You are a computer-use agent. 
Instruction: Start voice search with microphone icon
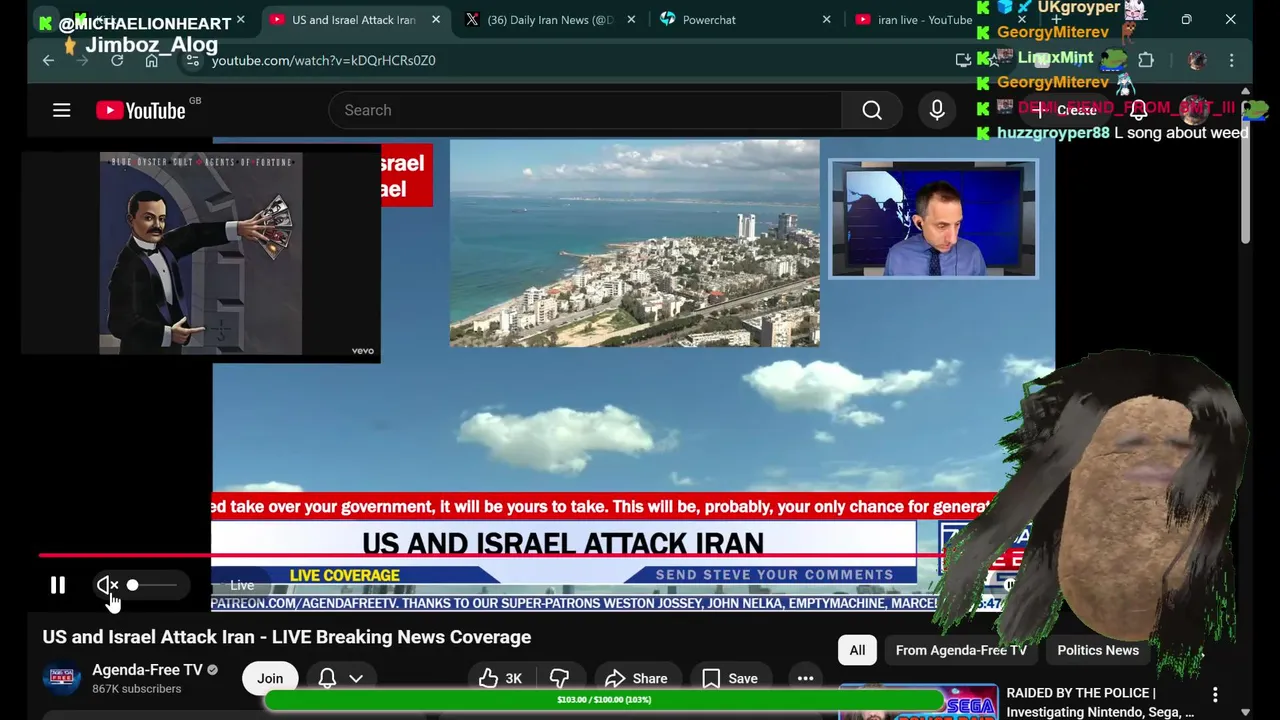pyautogui.click(x=937, y=110)
